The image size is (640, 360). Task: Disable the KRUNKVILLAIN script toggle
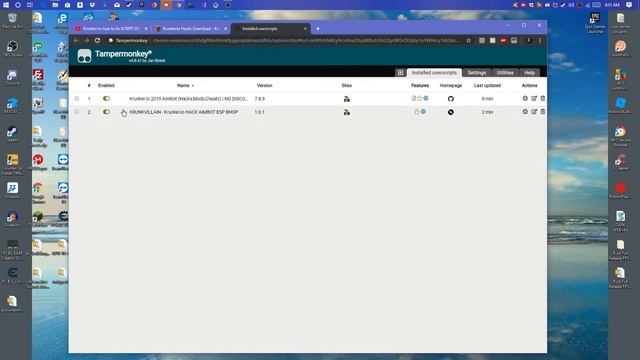pos(106,111)
